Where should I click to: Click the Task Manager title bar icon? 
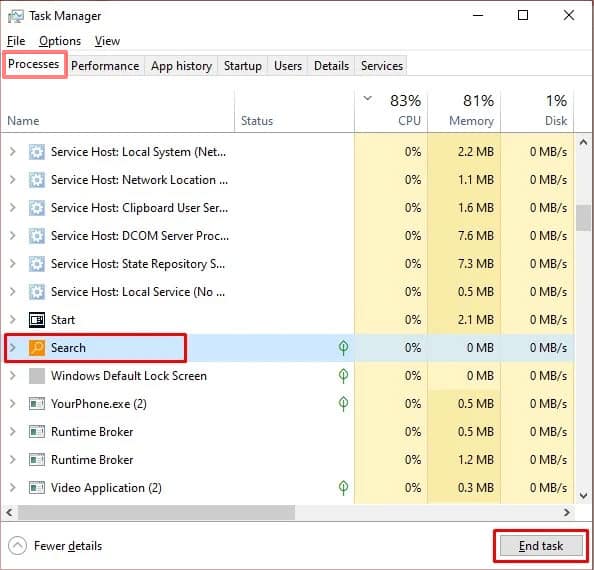[16, 16]
